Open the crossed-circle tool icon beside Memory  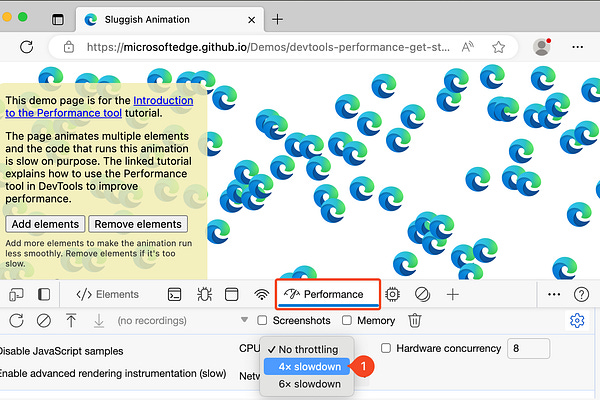pos(422,294)
